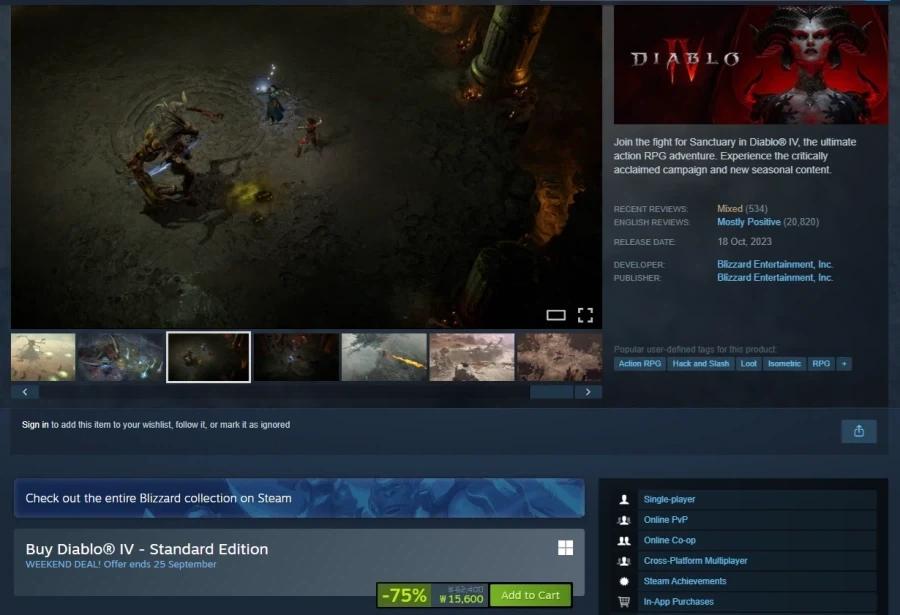Open the Online Co-op category link
The image size is (900, 615).
[669, 540]
